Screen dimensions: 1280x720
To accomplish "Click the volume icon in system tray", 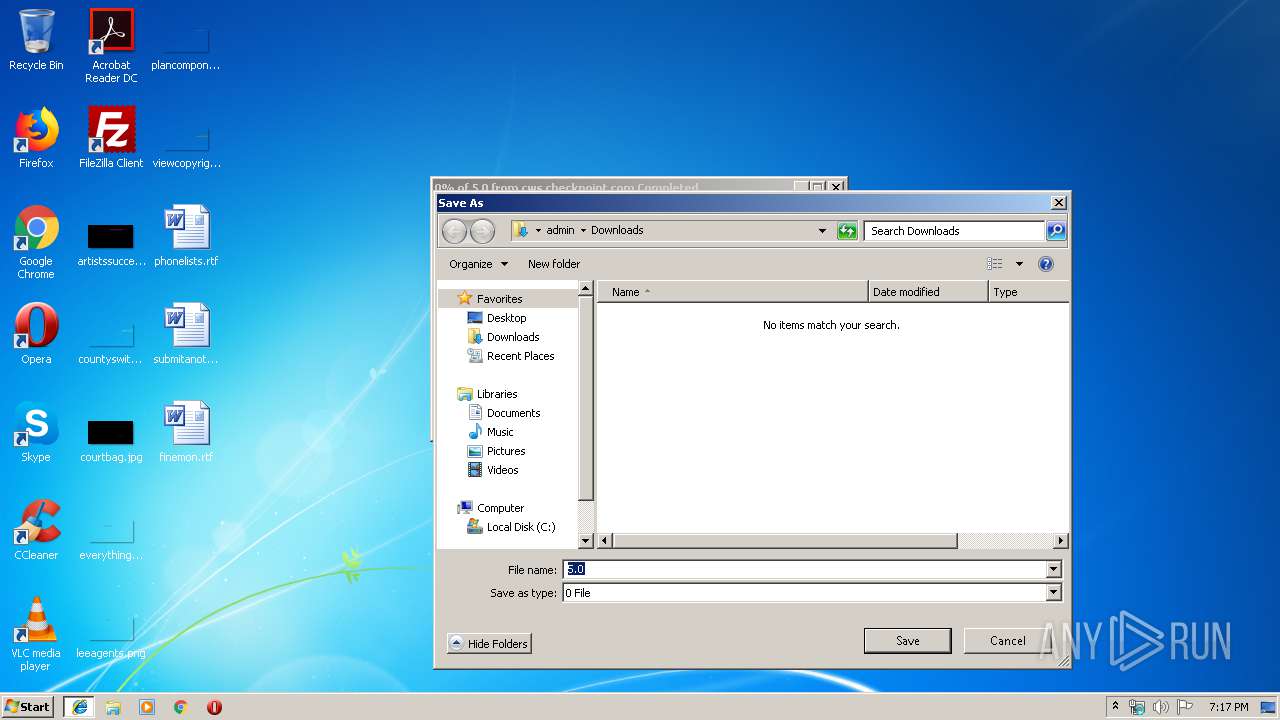I will click(x=1160, y=707).
